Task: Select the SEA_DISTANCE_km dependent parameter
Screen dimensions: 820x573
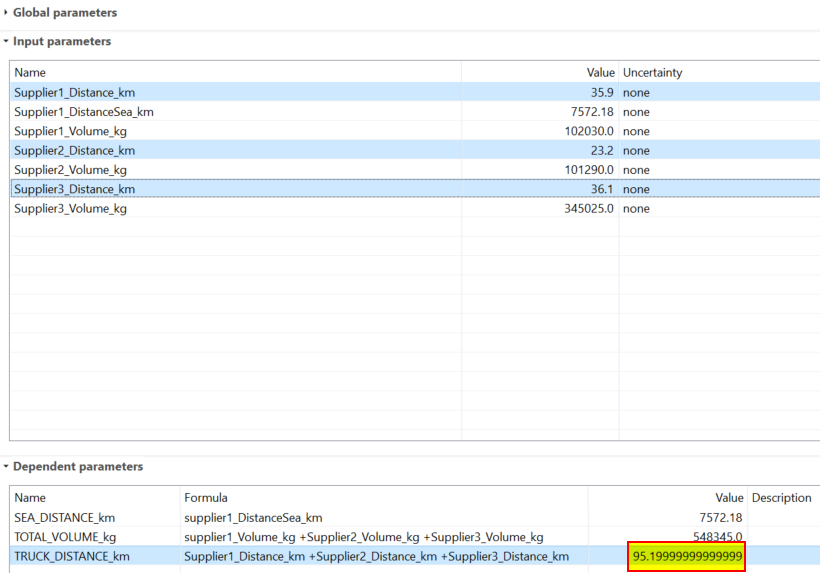Action: click(x=65, y=518)
